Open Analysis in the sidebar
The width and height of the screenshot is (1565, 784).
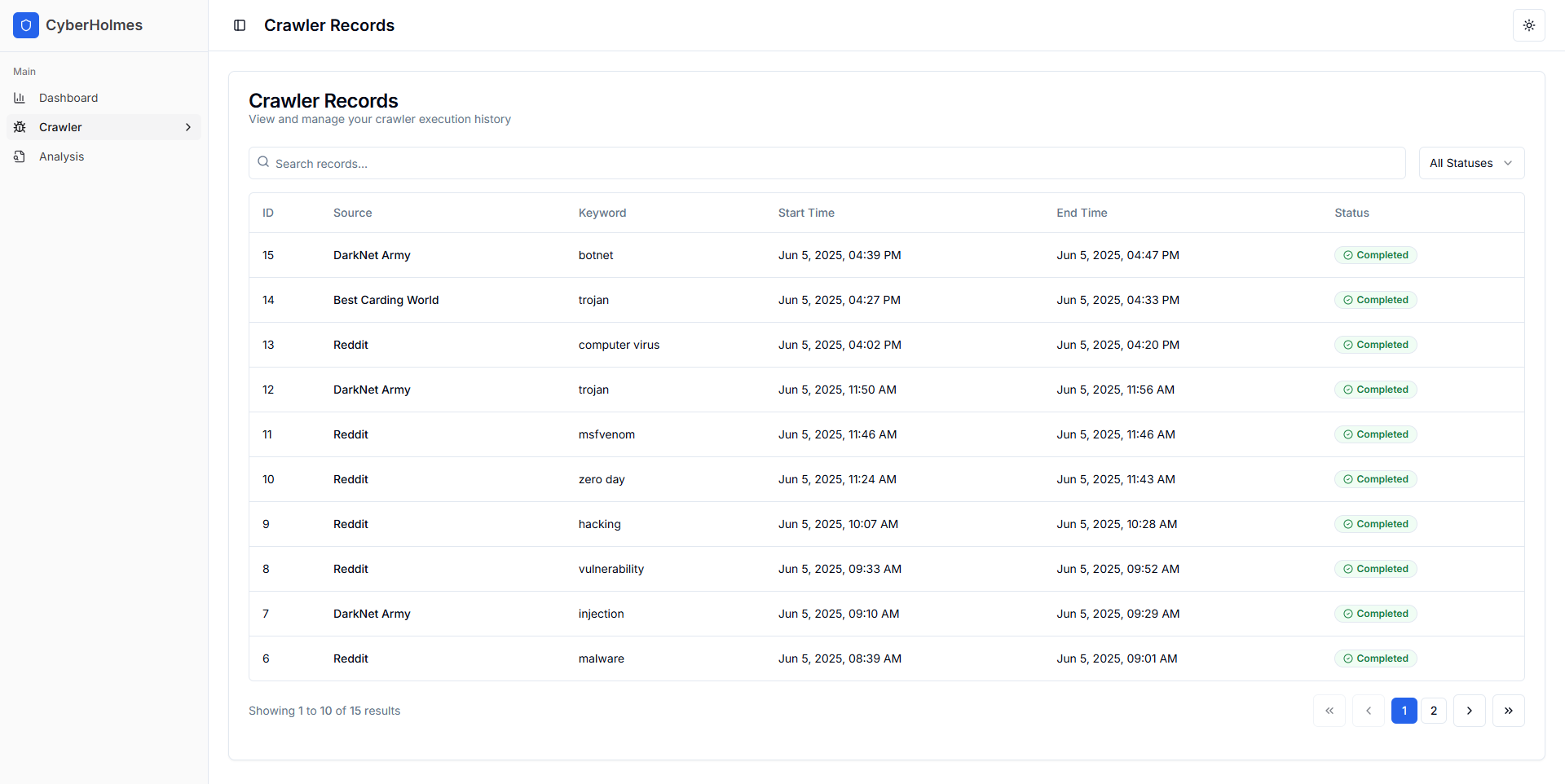104,156
